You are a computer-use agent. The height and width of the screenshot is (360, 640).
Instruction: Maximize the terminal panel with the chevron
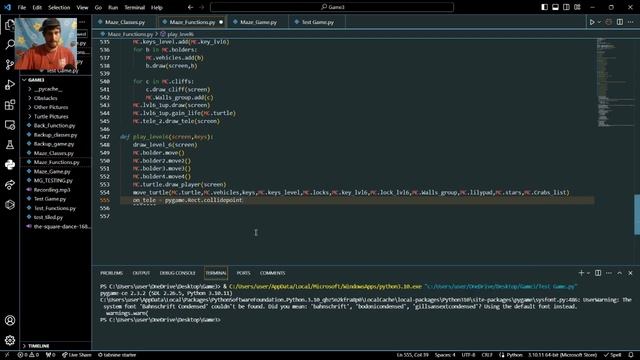(620, 273)
